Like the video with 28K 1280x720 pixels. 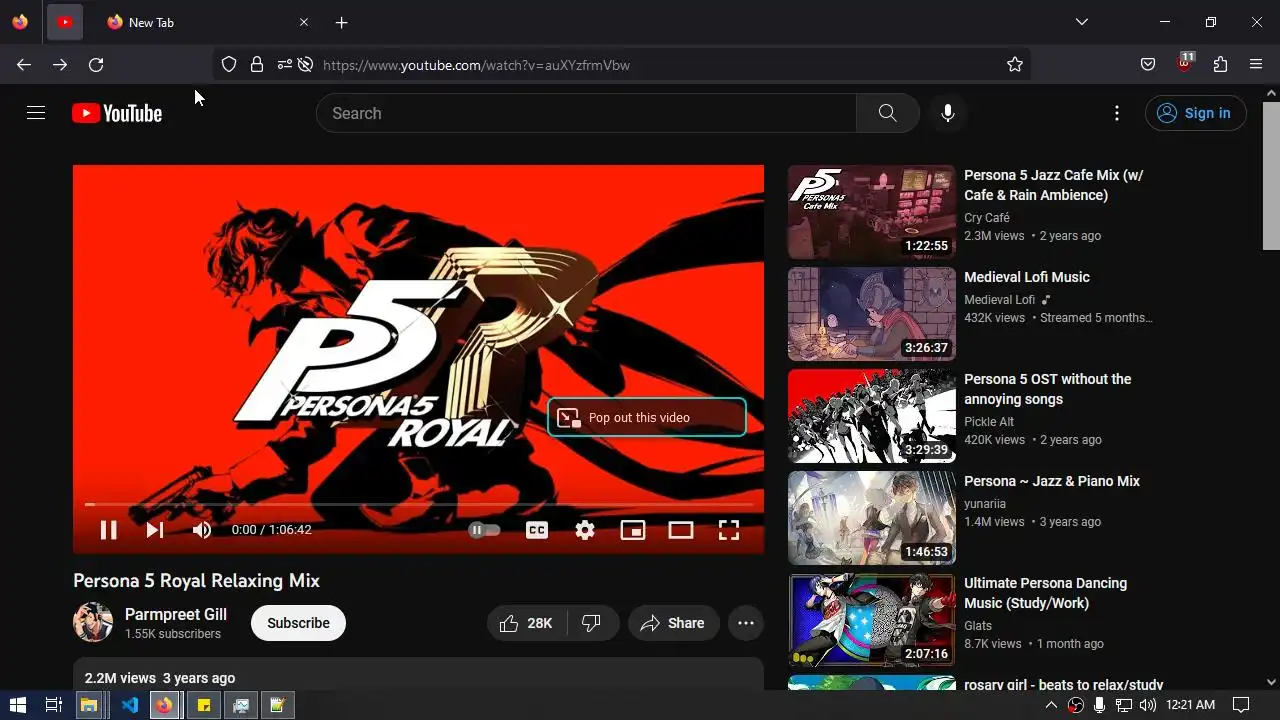coord(527,623)
